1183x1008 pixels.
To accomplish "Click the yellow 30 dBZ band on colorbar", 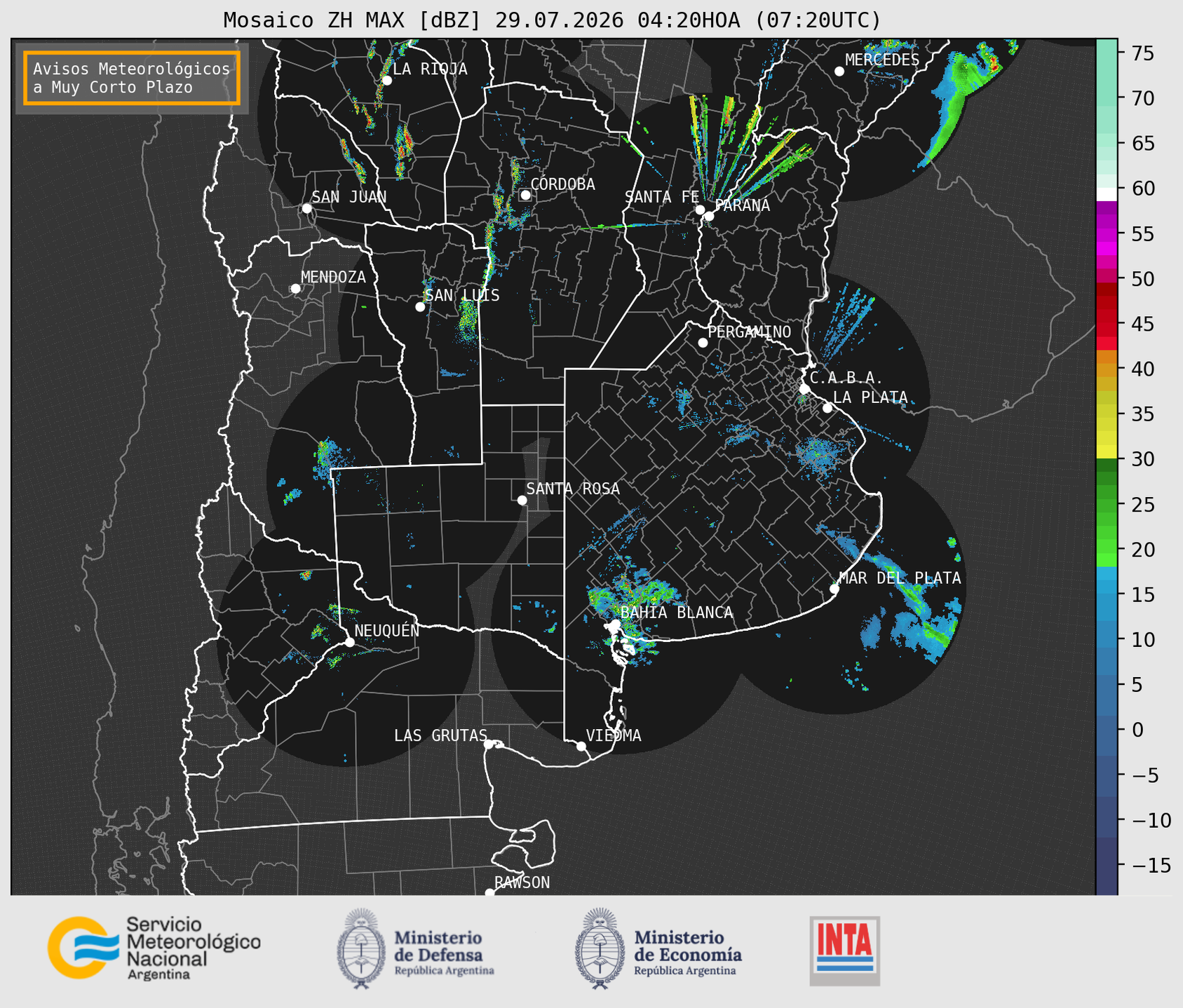I will (1107, 452).
